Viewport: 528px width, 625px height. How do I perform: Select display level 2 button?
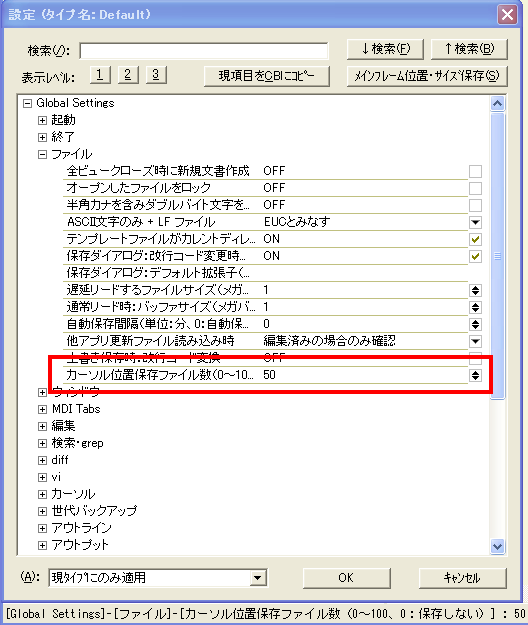pos(128,75)
